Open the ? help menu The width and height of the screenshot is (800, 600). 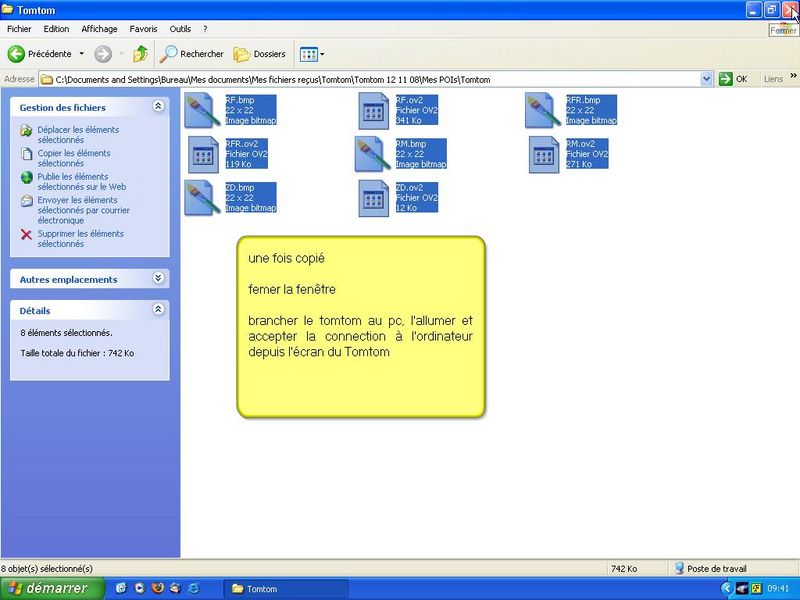point(205,29)
